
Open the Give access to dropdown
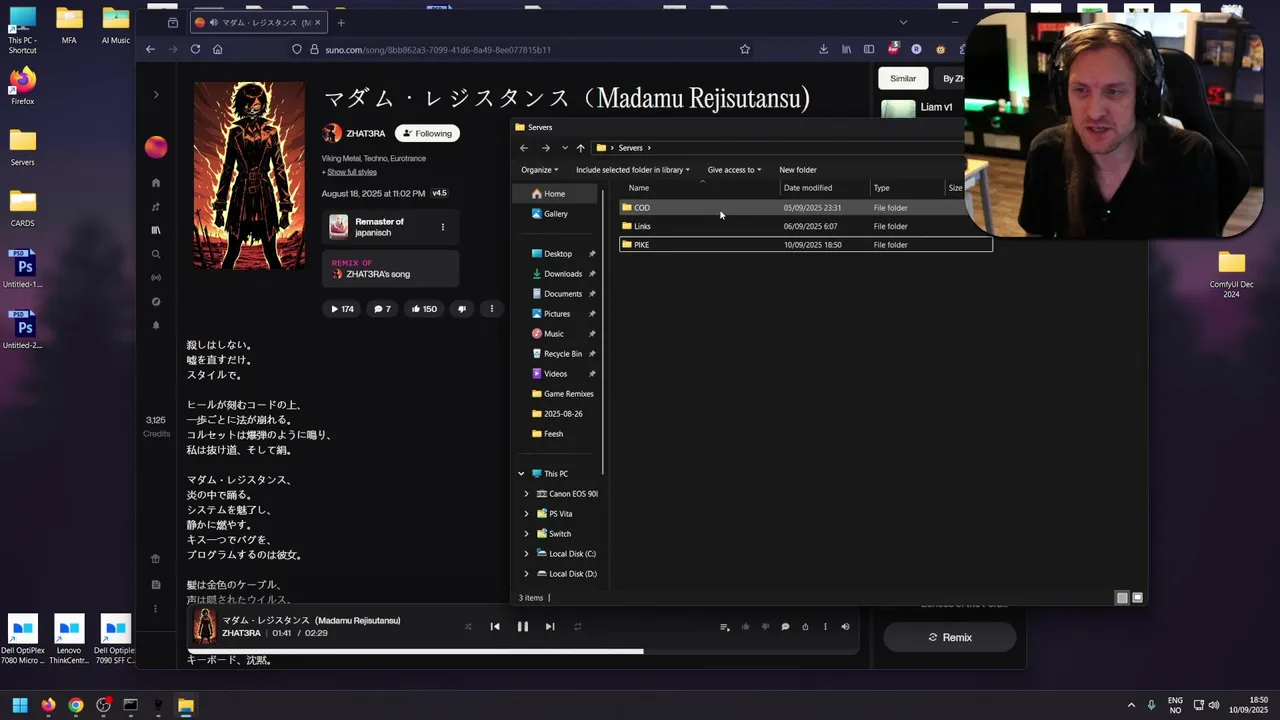[734, 170]
